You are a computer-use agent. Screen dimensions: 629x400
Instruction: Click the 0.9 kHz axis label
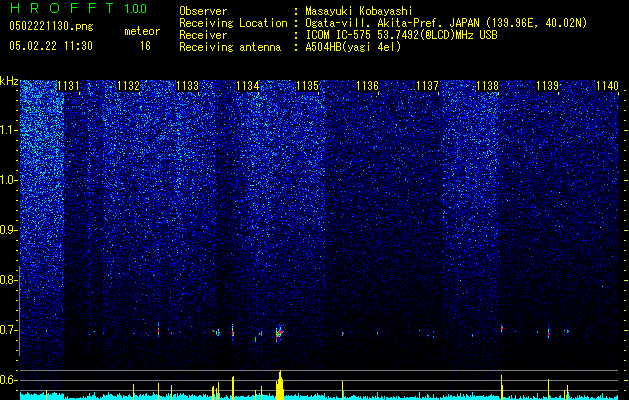click(x=8, y=230)
